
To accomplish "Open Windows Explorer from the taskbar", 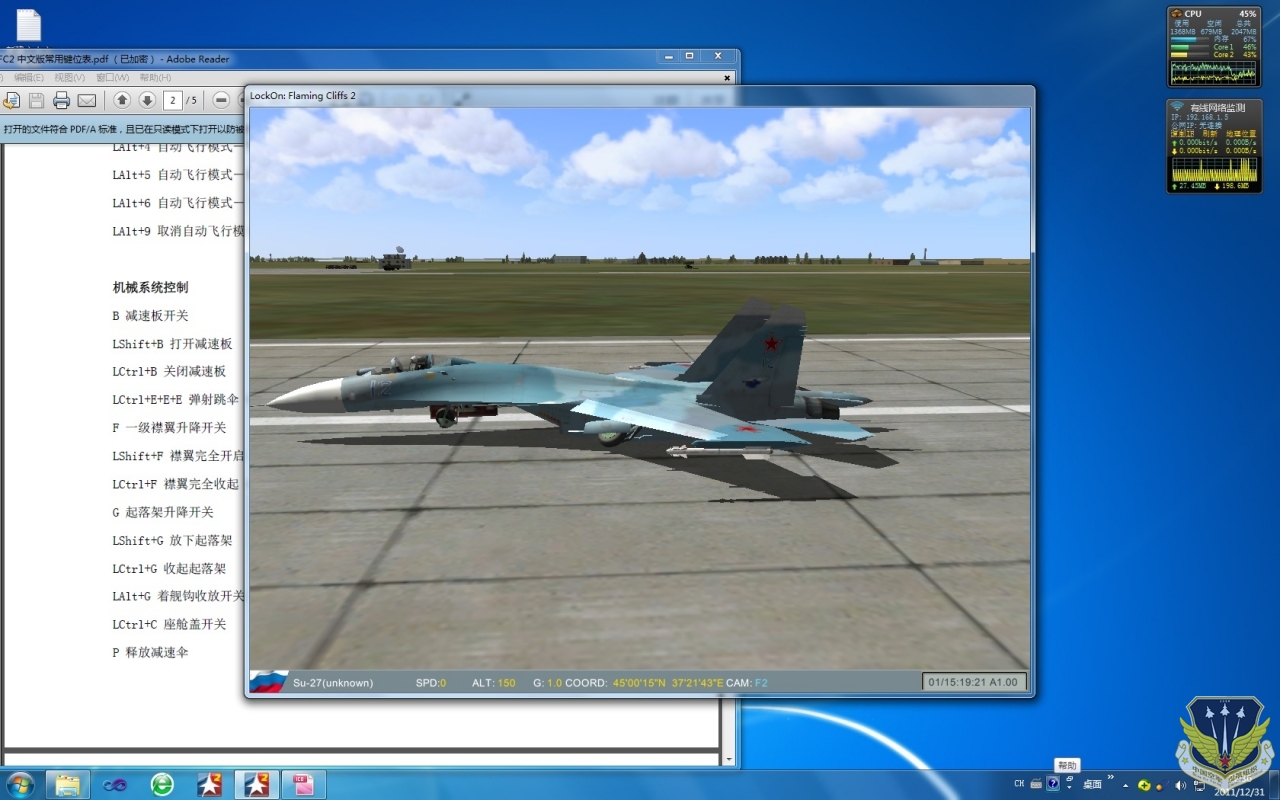I will 67,784.
